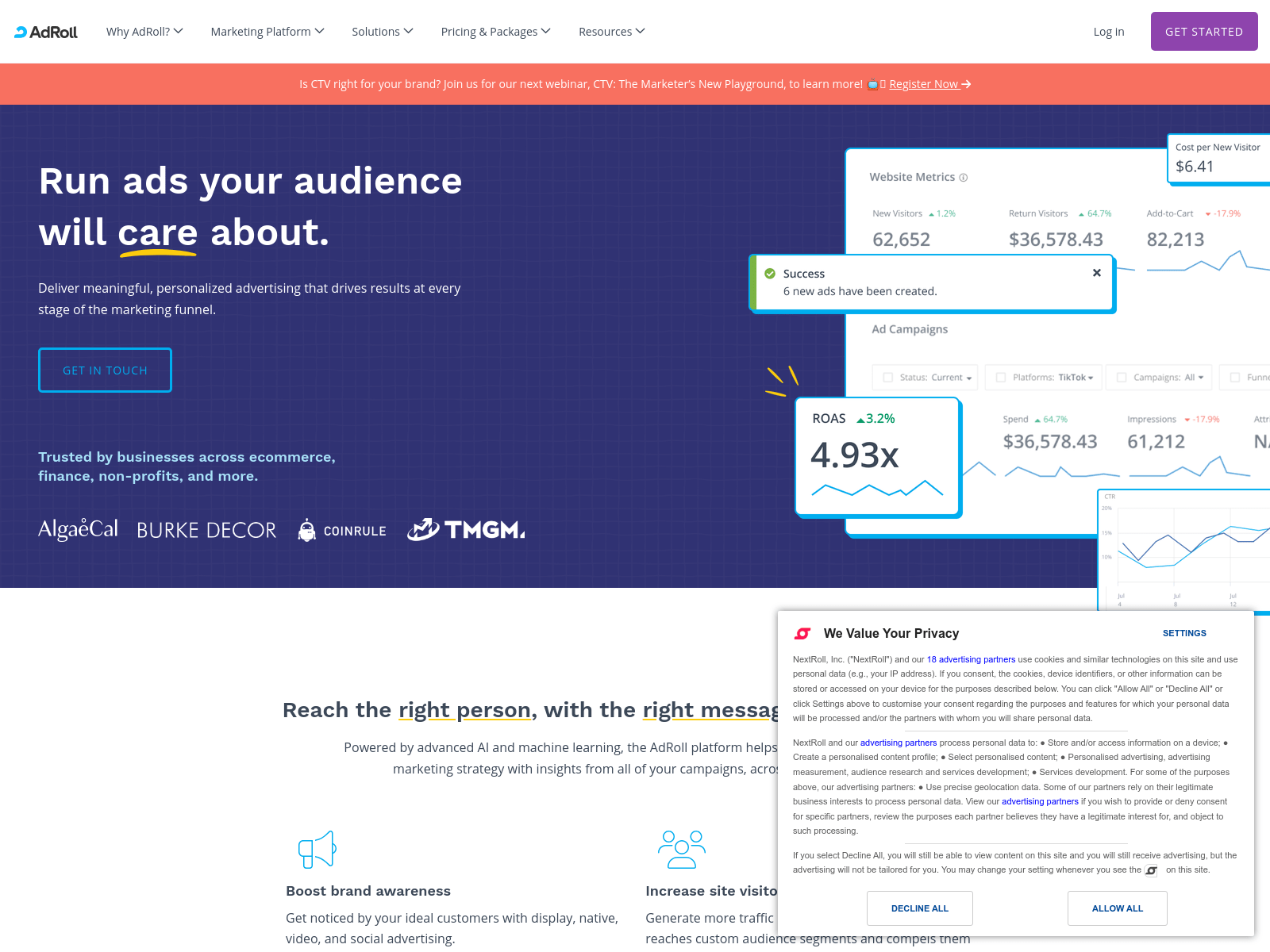Click the 'Ad Campaigns' heading
The width and height of the screenshot is (1270, 952).
coord(910,329)
